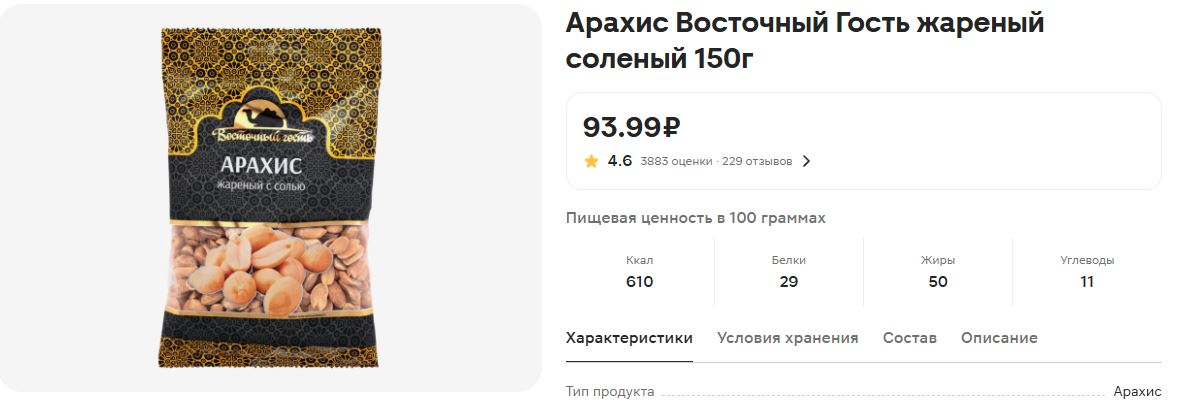This screenshot has height=402, width=1198.
Task: Click the Арахис product type value
Action: coord(1137,391)
